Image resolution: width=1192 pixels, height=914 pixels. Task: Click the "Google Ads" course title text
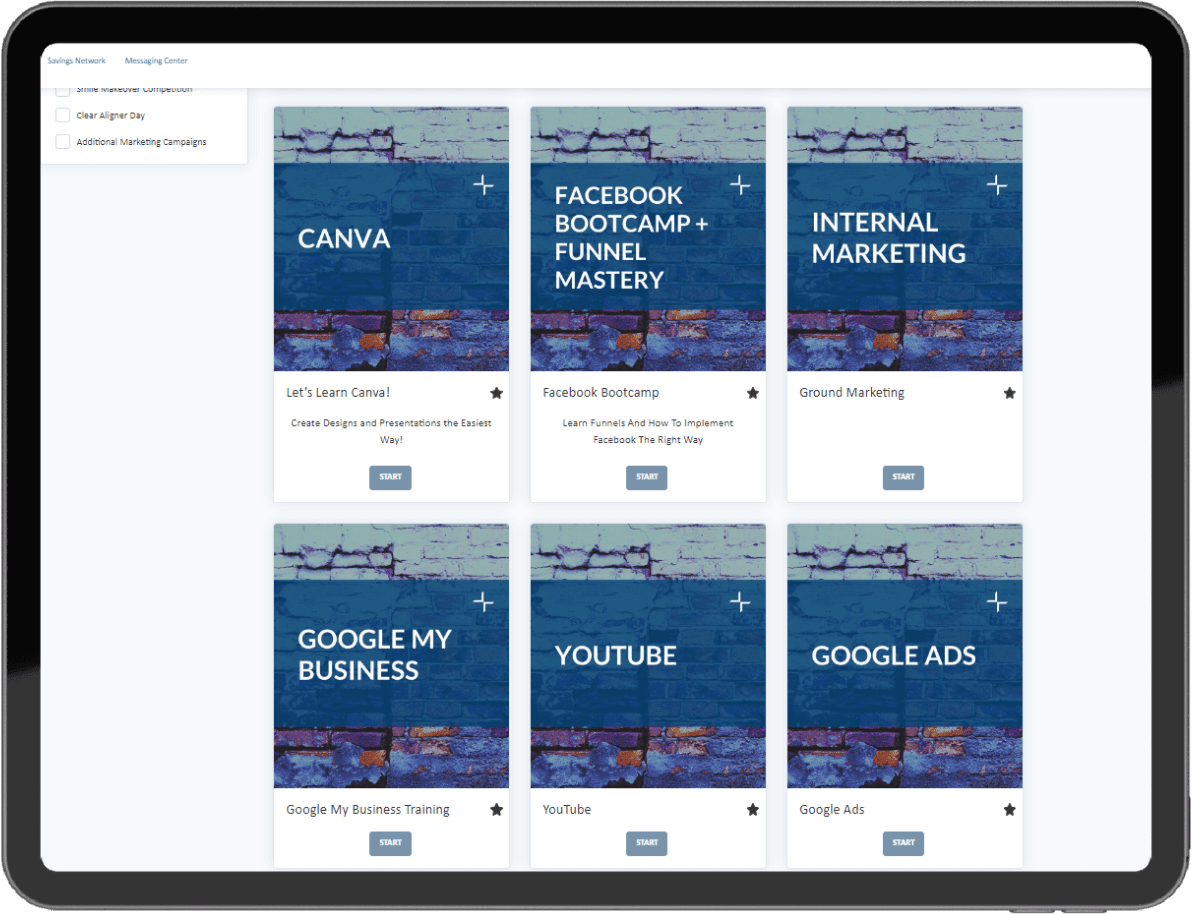click(x=832, y=810)
